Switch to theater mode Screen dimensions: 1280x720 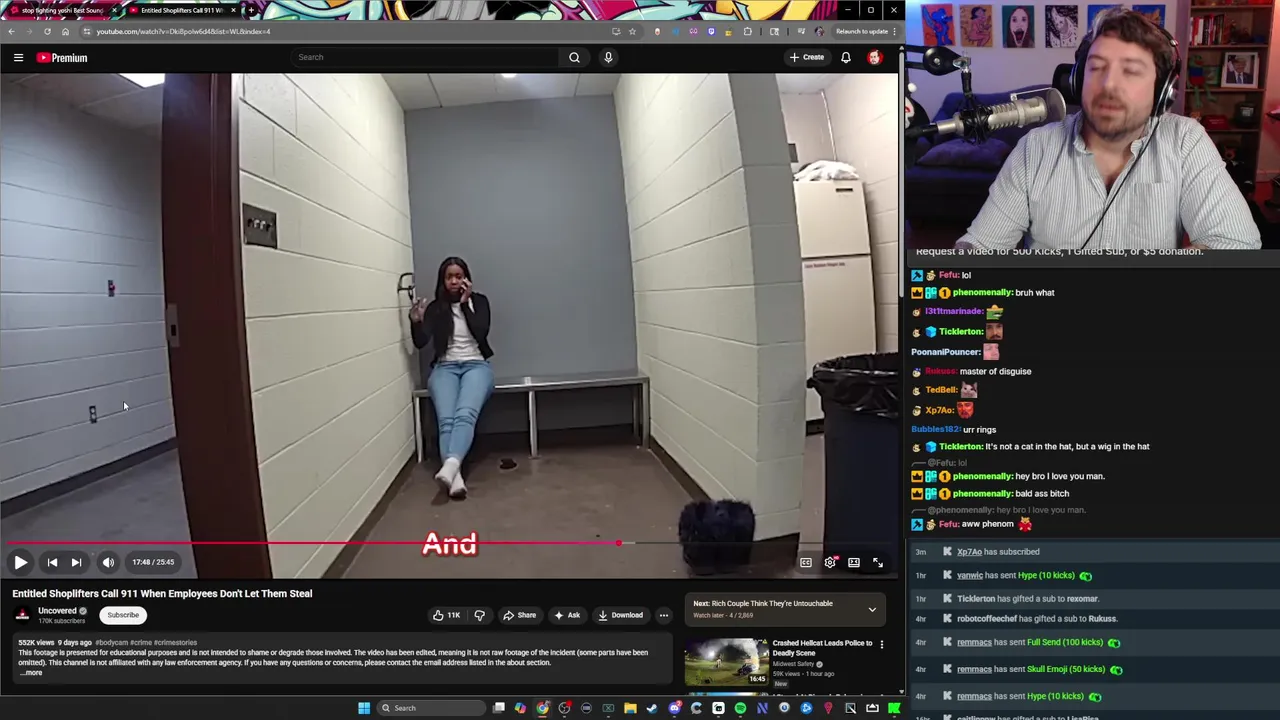854,562
